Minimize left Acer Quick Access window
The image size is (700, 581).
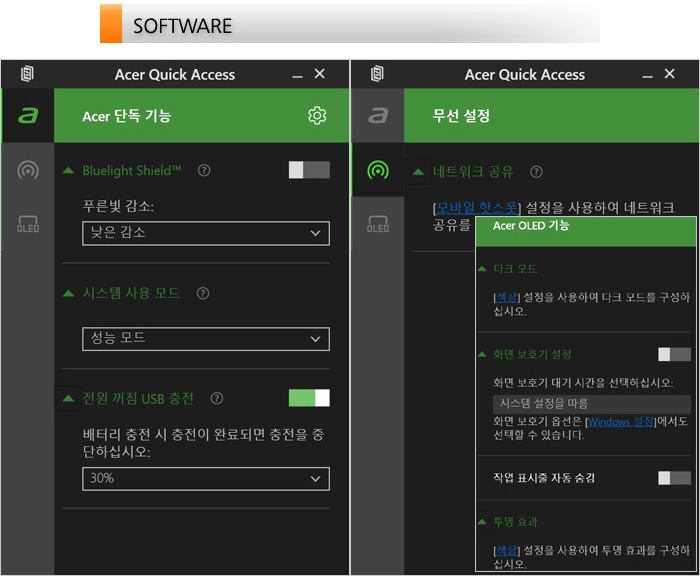(x=297, y=76)
